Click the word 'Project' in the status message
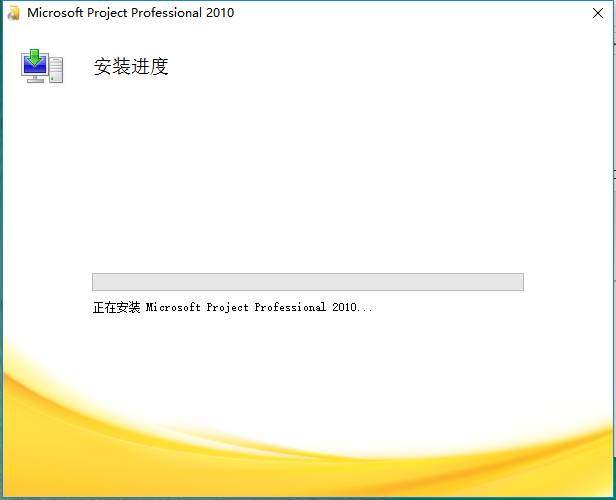 (227, 308)
